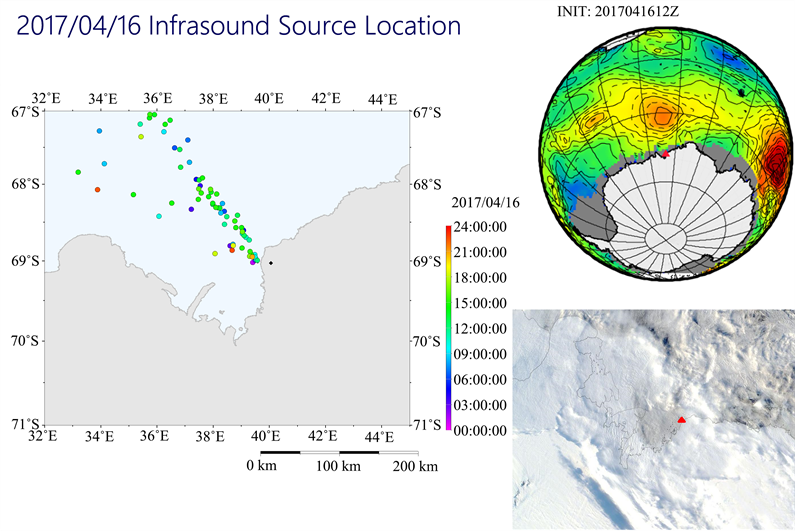Screen dimensions: 795x531
Task: Click the black diamond station marker on the map
Action: click(x=271, y=263)
